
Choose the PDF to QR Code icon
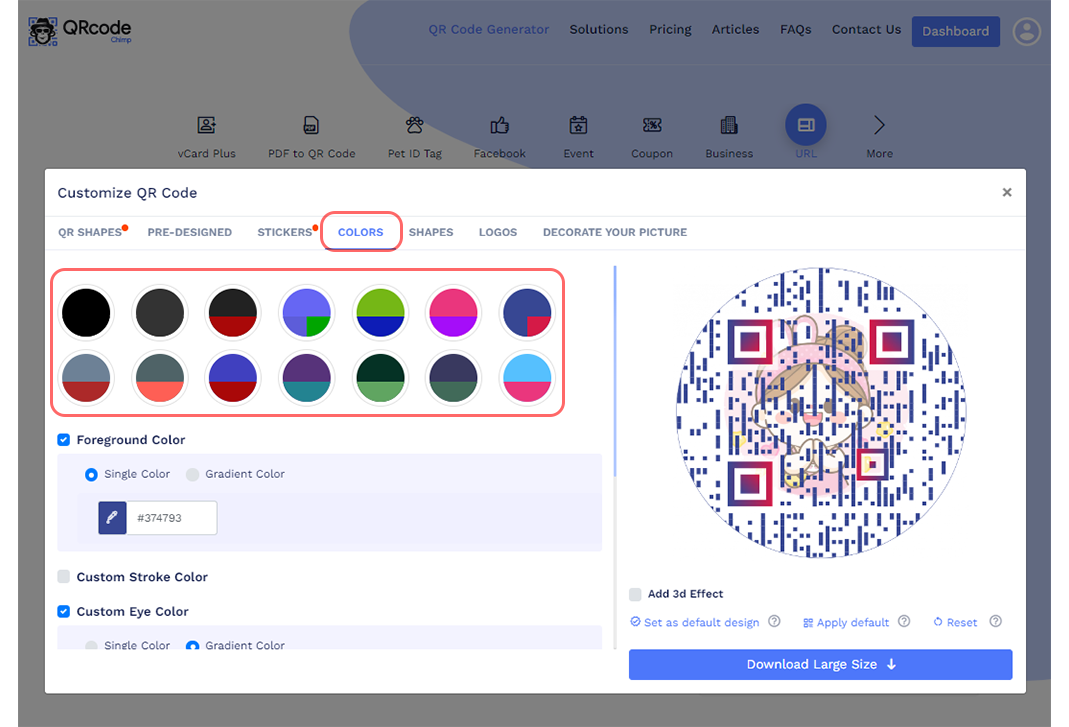[x=311, y=124]
